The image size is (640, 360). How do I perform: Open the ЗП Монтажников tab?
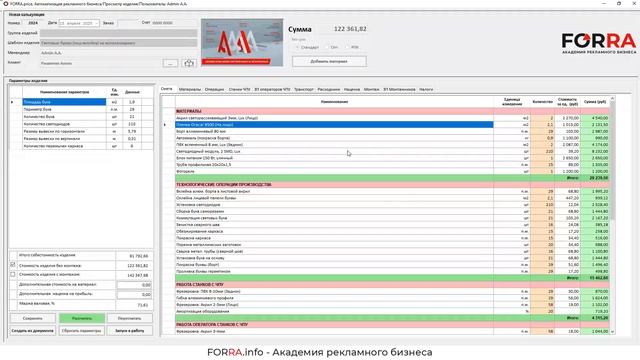[399, 89]
